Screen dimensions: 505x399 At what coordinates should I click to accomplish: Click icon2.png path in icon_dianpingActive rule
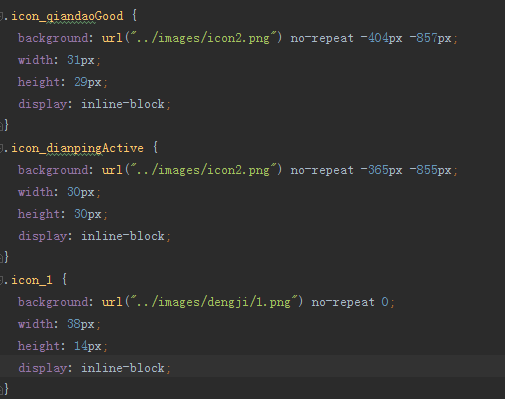pyautogui.click(x=204, y=170)
